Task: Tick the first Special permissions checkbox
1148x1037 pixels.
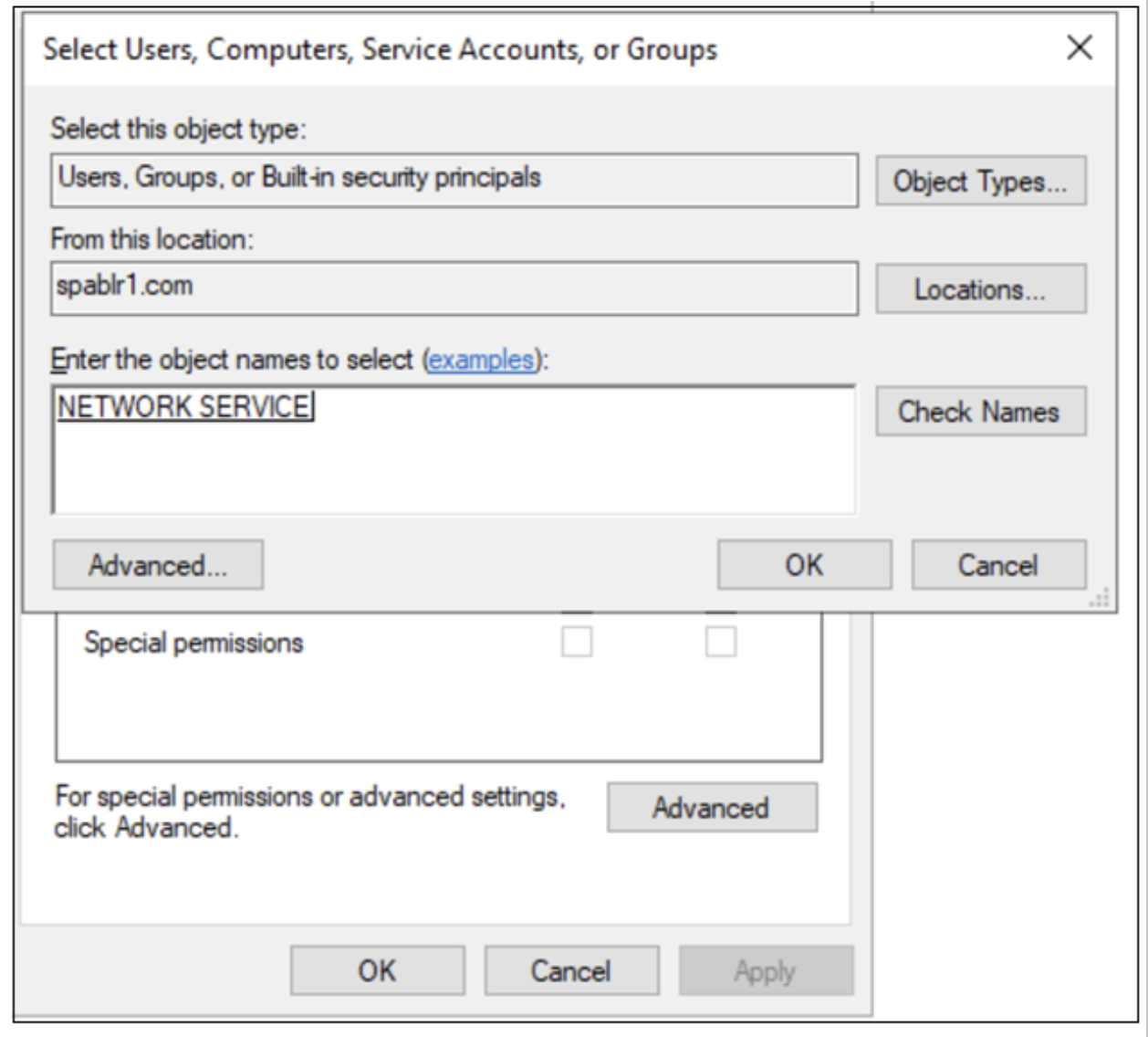Action: tap(577, 642)
